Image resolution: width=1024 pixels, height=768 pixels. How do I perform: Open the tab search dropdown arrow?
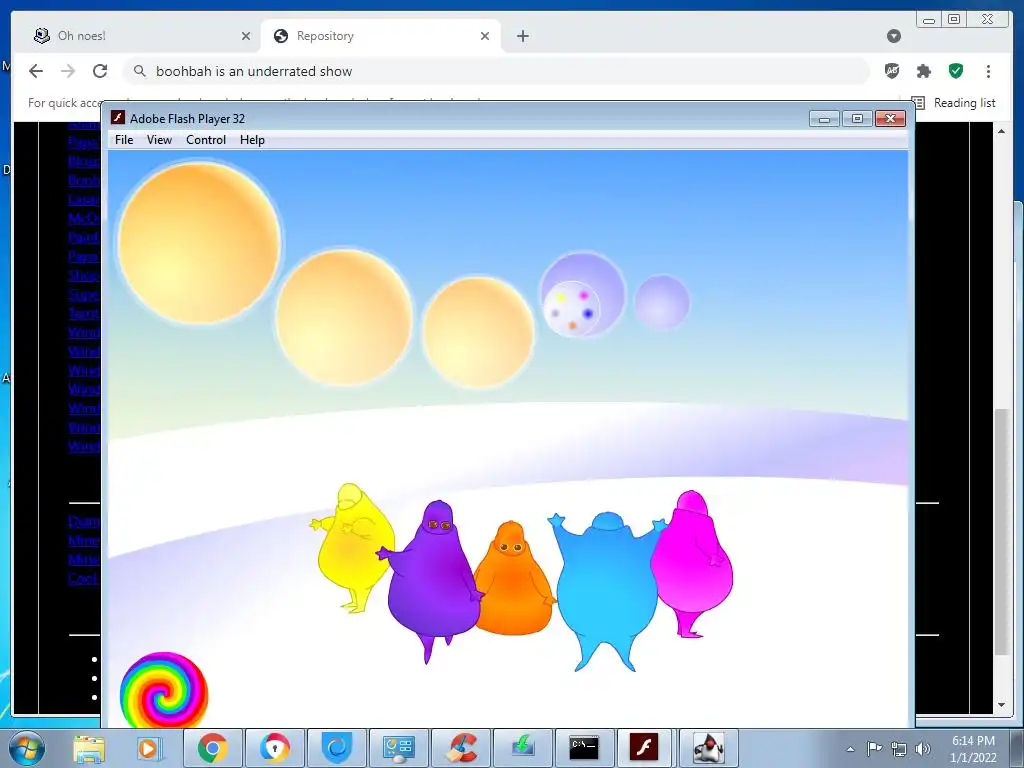(x=894, y=36)
